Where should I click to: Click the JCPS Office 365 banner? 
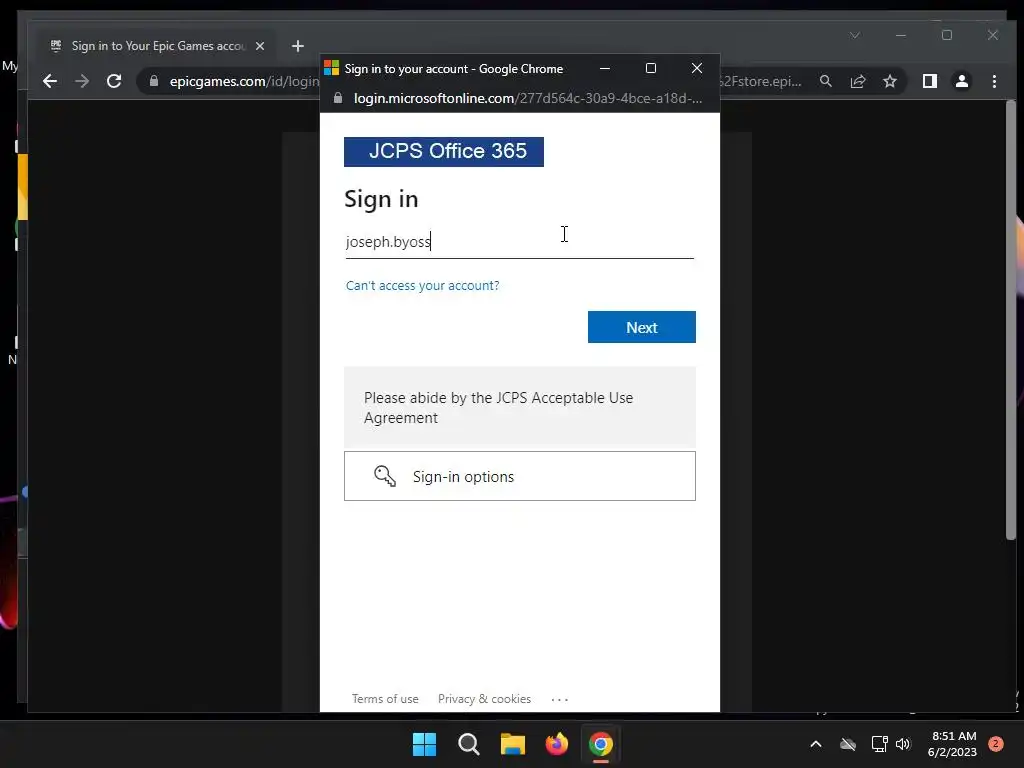(x=444, y=152)
